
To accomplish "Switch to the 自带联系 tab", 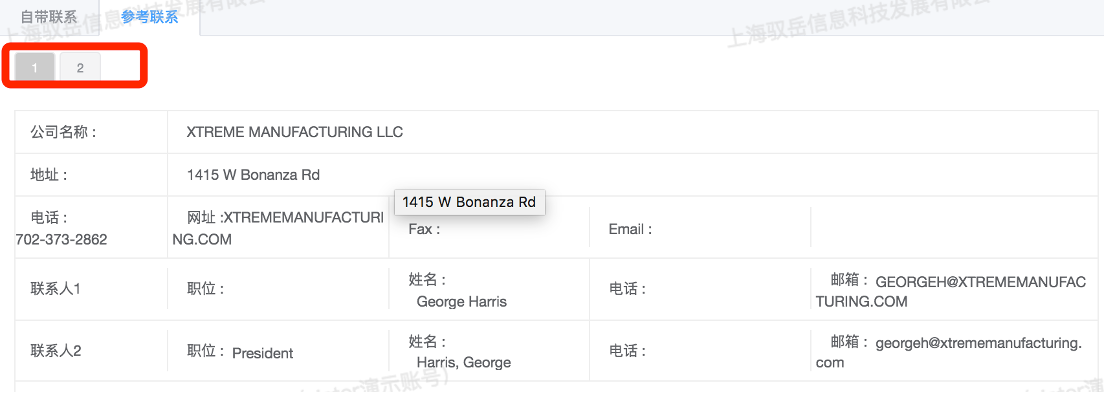I will (x=49, y=17).
